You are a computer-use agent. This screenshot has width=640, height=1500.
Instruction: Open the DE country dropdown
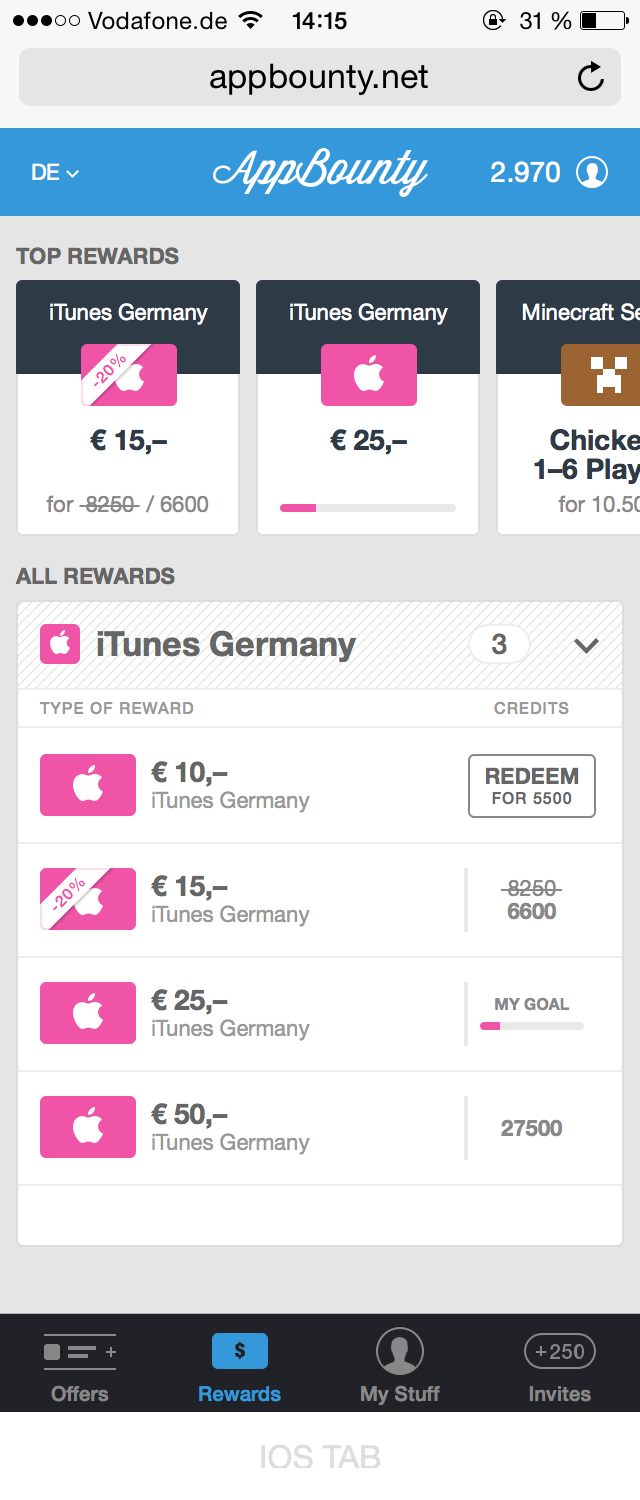click(x=55, y=172)
